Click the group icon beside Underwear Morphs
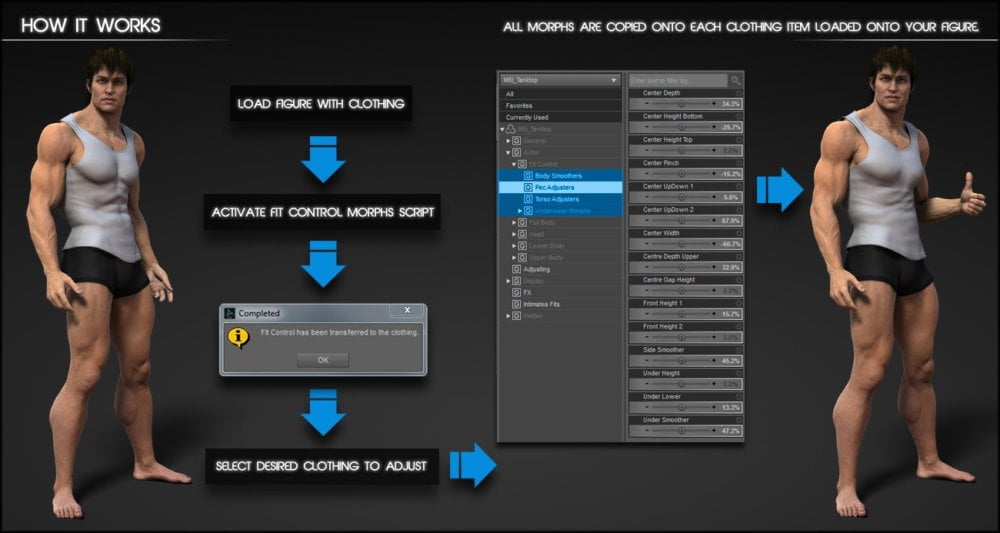The height and width of the screenshot is (533, 1000). tap(528, 210)
